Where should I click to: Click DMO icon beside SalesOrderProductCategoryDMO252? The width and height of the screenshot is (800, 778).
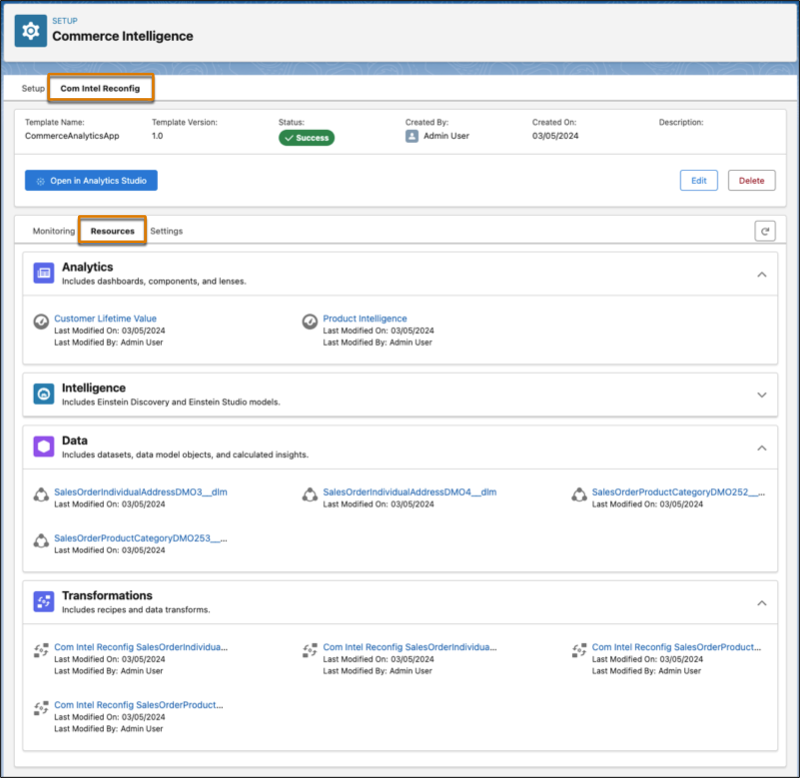[x=579, y=494]
